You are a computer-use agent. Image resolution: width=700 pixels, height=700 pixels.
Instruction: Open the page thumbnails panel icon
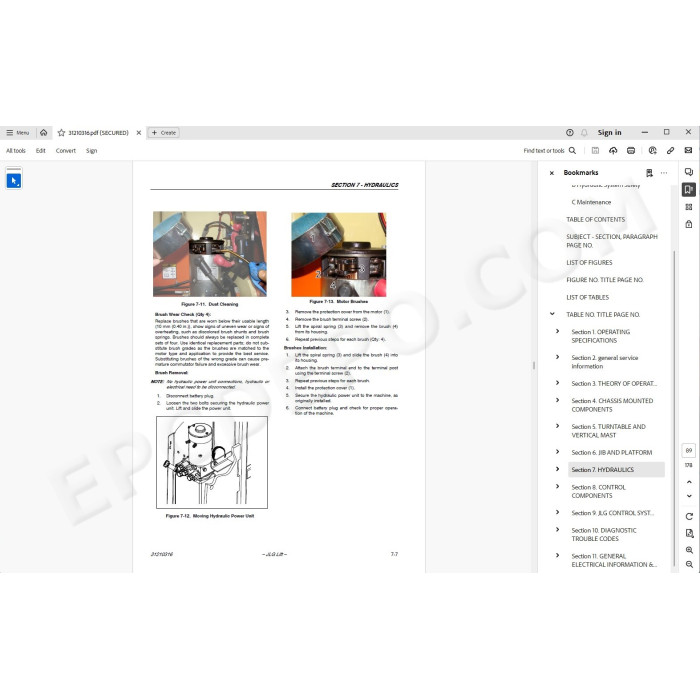tap(689, 207)
